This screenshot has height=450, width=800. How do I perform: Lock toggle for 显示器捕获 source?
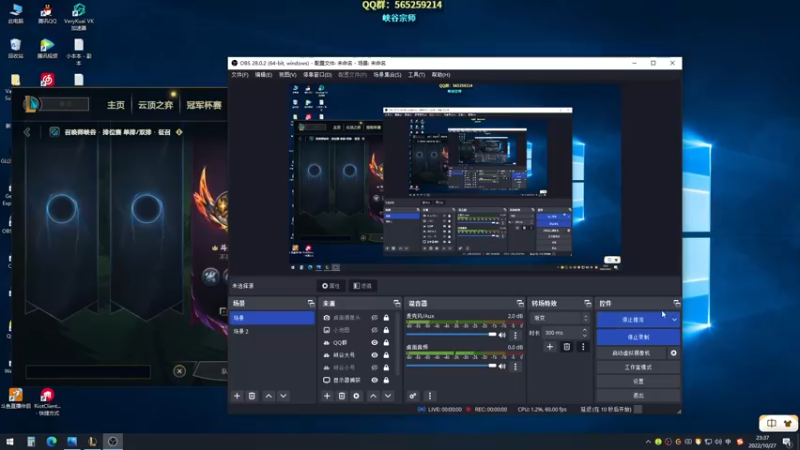click(386, 380)
